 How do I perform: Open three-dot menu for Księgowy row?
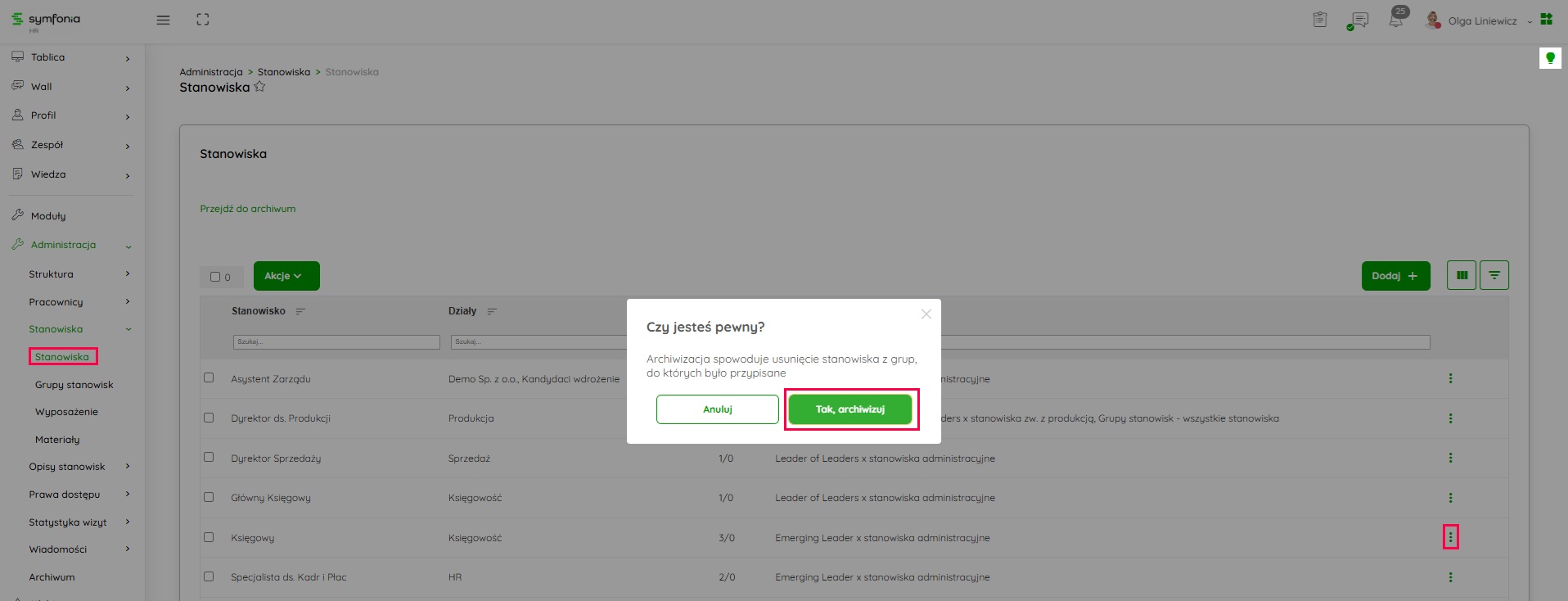tap(1450, 537)
